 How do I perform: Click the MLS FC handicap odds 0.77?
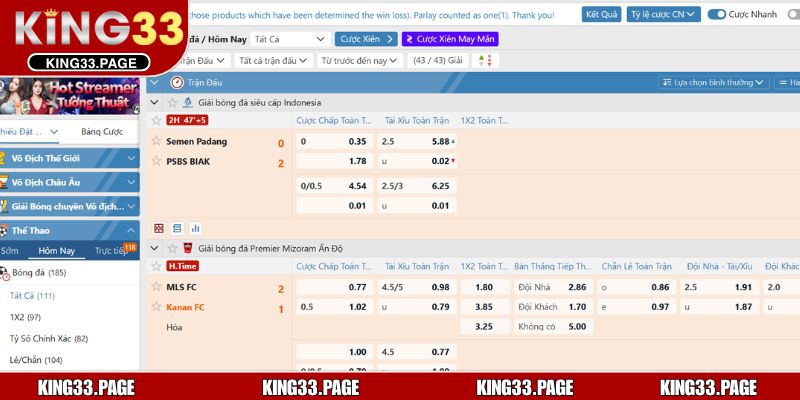tap(335, 287)
